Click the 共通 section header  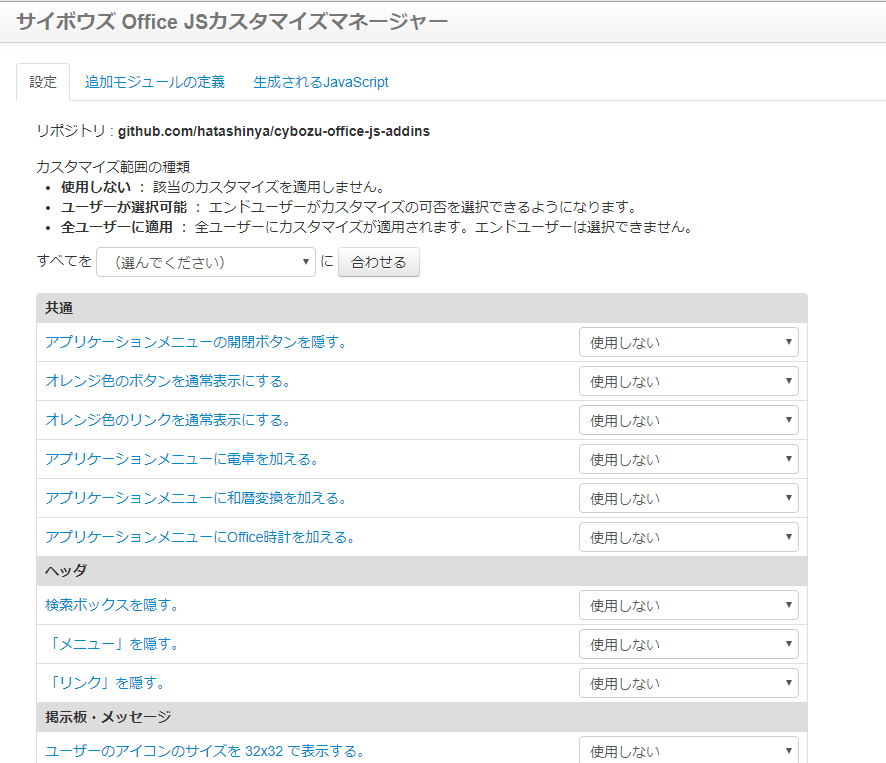point(422,308)
